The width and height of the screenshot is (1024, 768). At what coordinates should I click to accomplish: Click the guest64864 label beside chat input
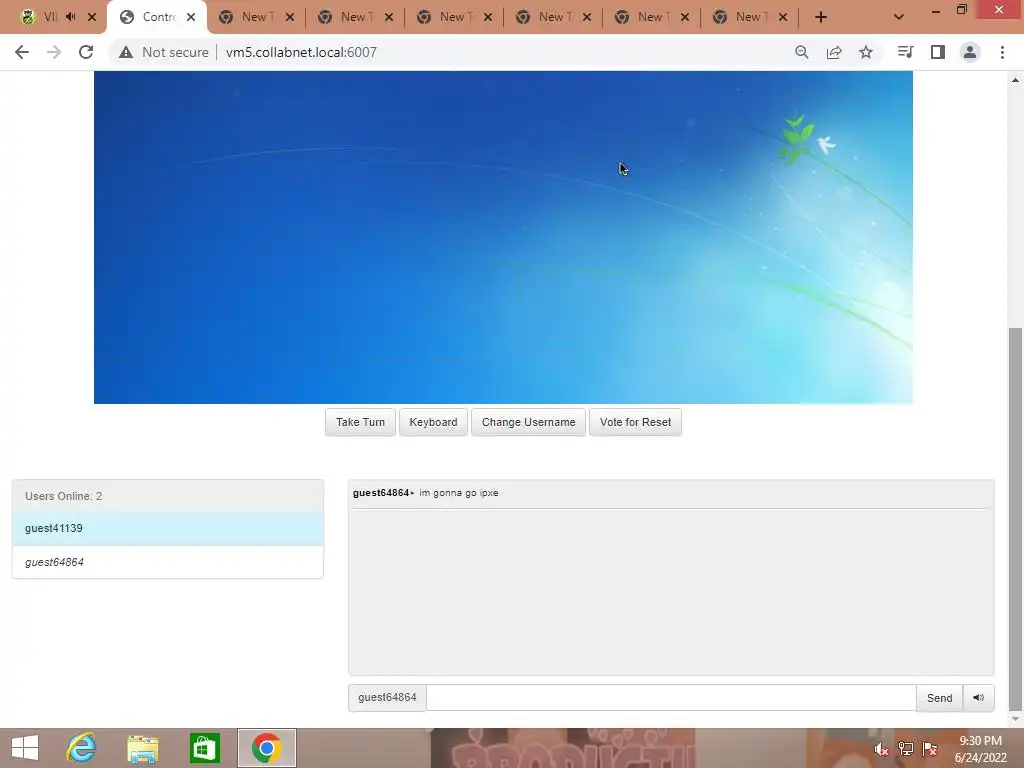click(387, 697)
